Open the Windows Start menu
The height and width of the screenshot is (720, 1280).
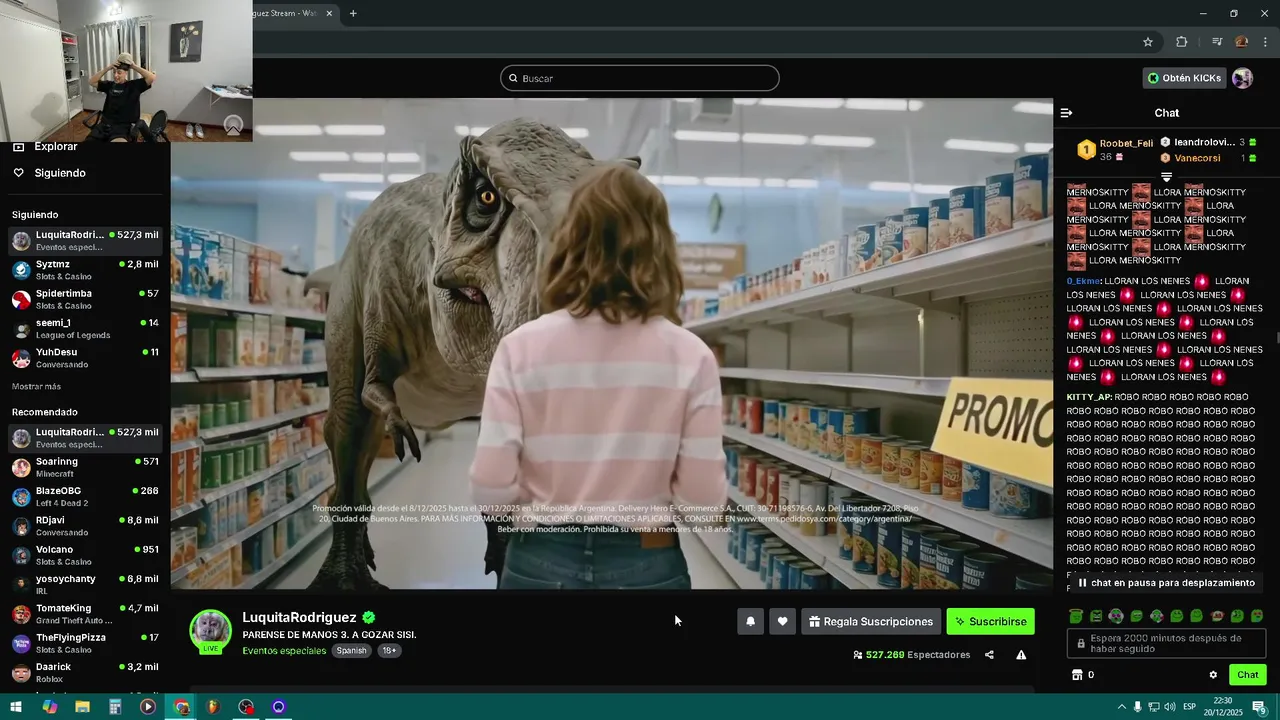pos(16,707)
